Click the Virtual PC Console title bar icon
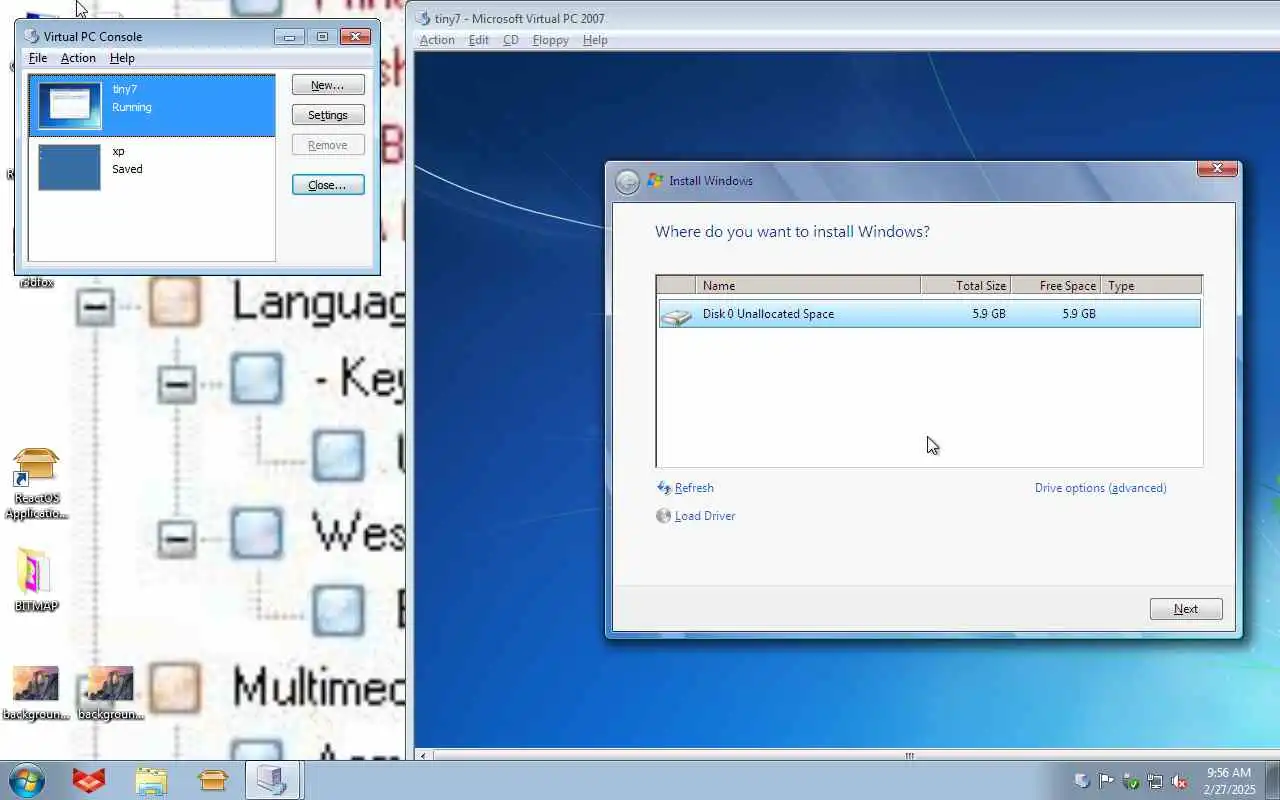Image resolution: width=1280 pixels, height=800 pixels. [31, 37]
